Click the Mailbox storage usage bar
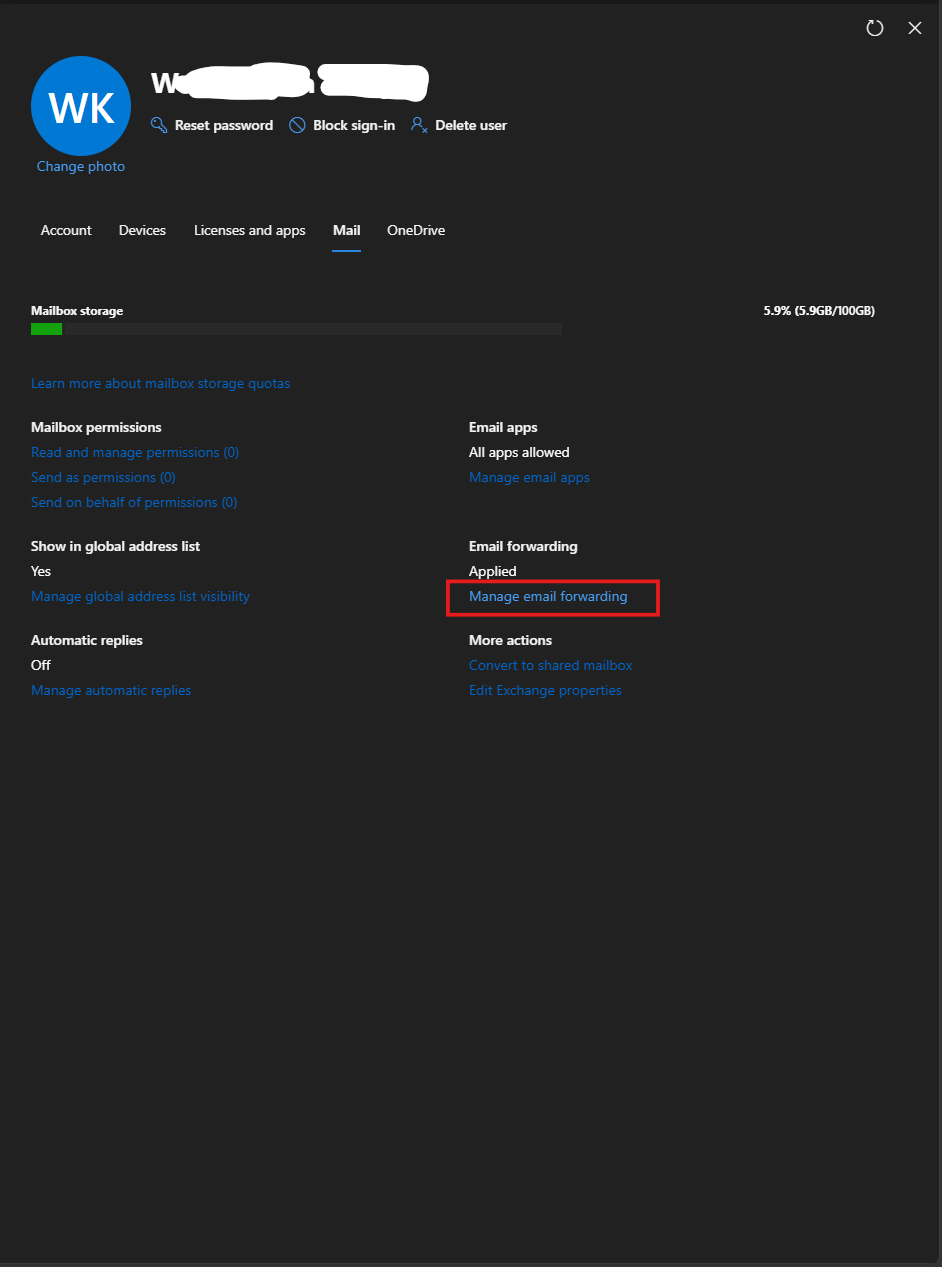This screenshot has width=942, height=1267. (296, 329)
